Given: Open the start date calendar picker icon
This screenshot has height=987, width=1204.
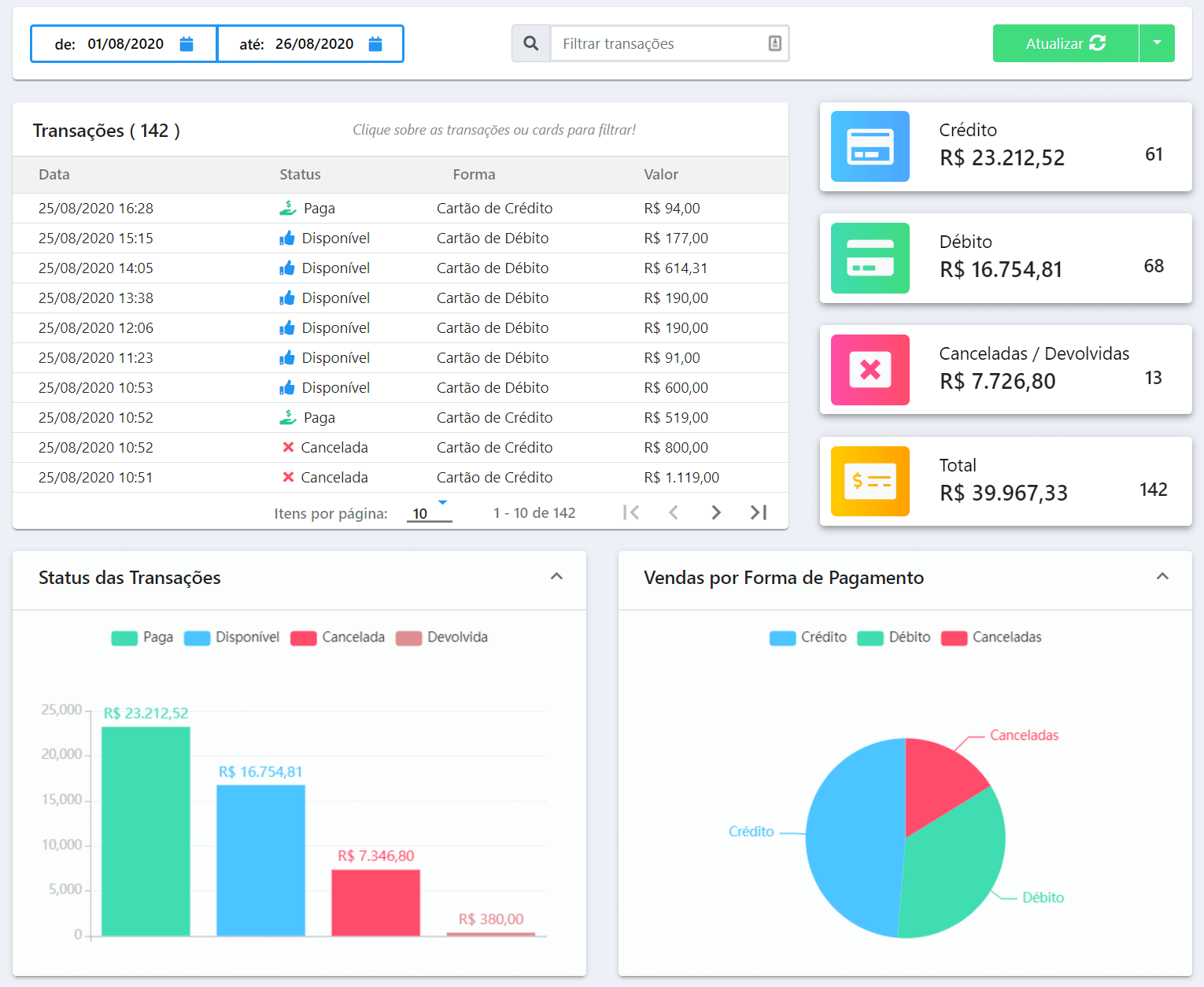Looking at the screenshot, I should coord(187,44).
